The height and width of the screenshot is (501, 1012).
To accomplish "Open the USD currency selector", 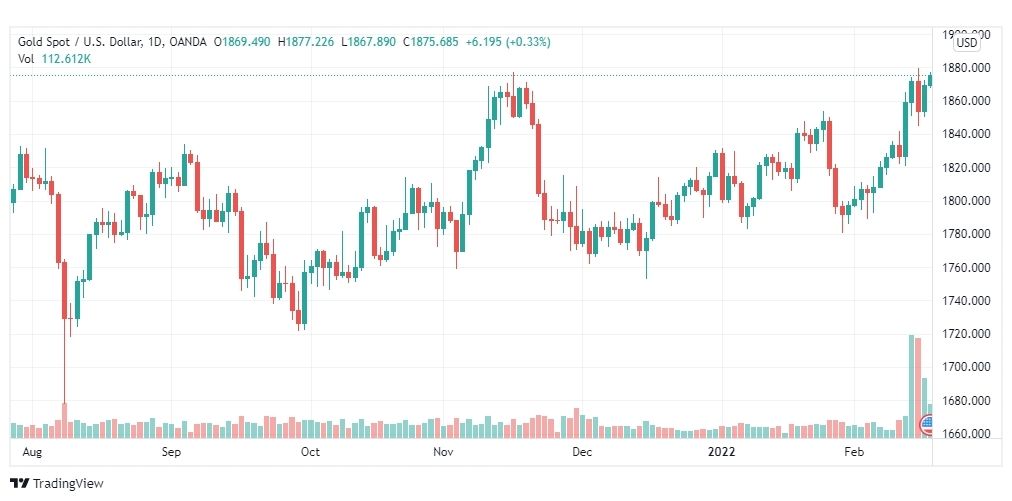I will pyautogui.click(x=966, y=43).
